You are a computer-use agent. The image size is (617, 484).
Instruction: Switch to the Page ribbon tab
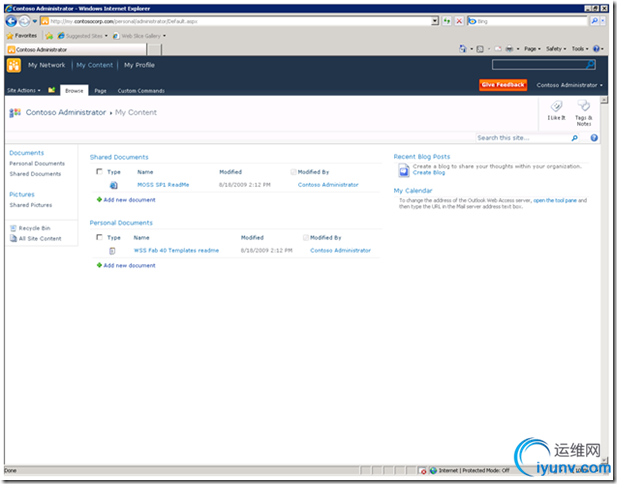tap(100, 91)
